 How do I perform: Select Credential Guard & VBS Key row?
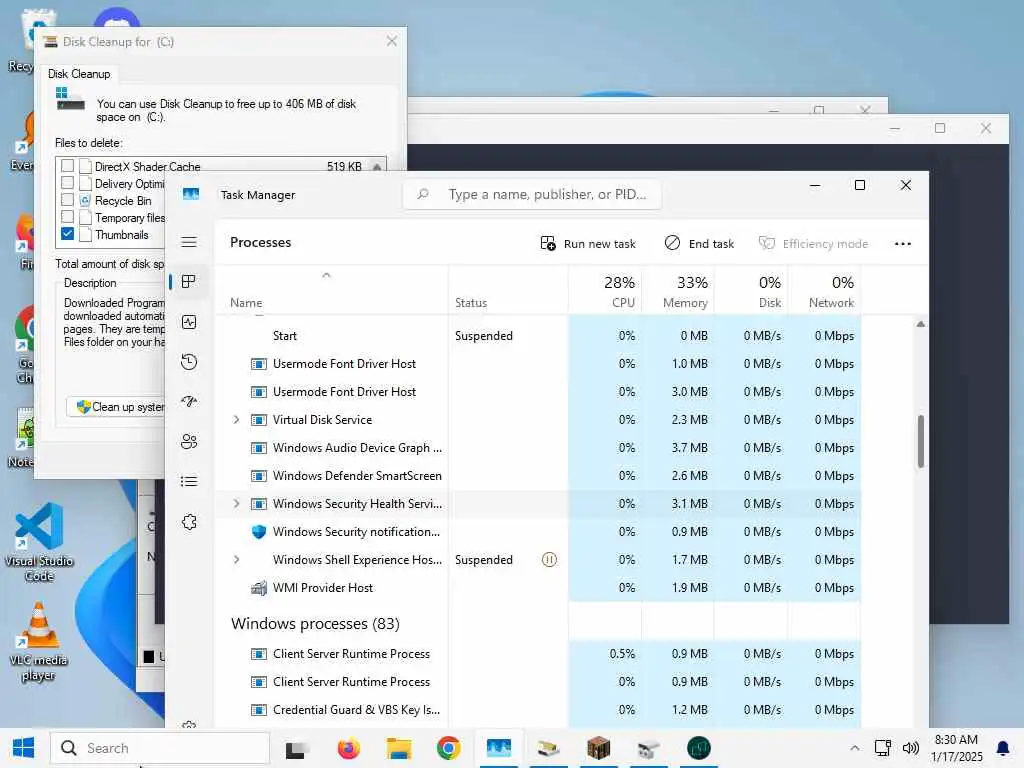click(x=538, y=710)
